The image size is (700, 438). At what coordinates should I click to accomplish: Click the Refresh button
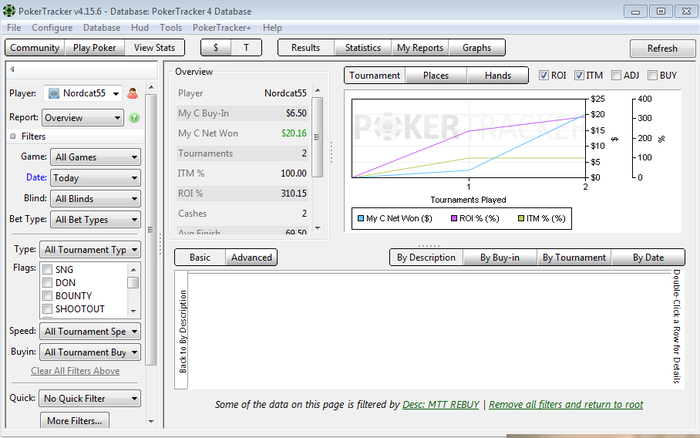(662, 48)
